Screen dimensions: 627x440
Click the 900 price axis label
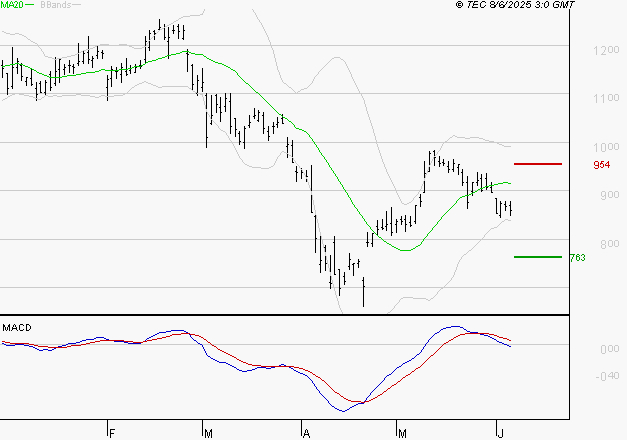coord(609,195)
